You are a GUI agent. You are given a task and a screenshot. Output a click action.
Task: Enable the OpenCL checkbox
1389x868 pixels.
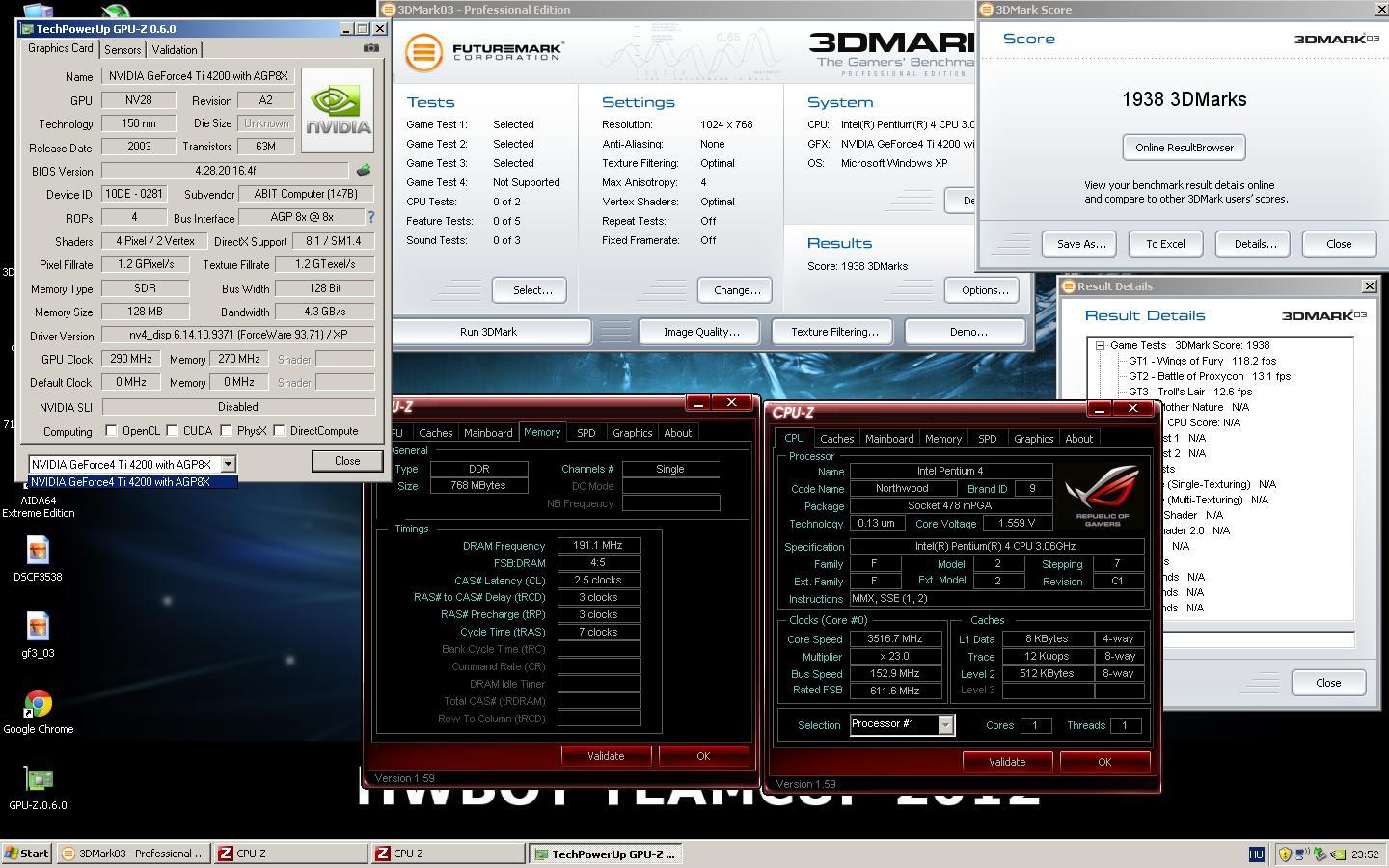[111, 431]
